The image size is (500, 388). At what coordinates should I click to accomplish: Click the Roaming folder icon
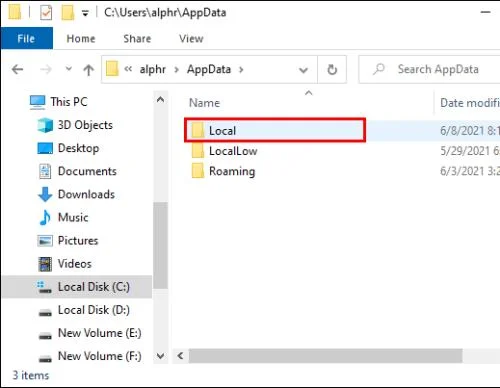click(198, 171)
